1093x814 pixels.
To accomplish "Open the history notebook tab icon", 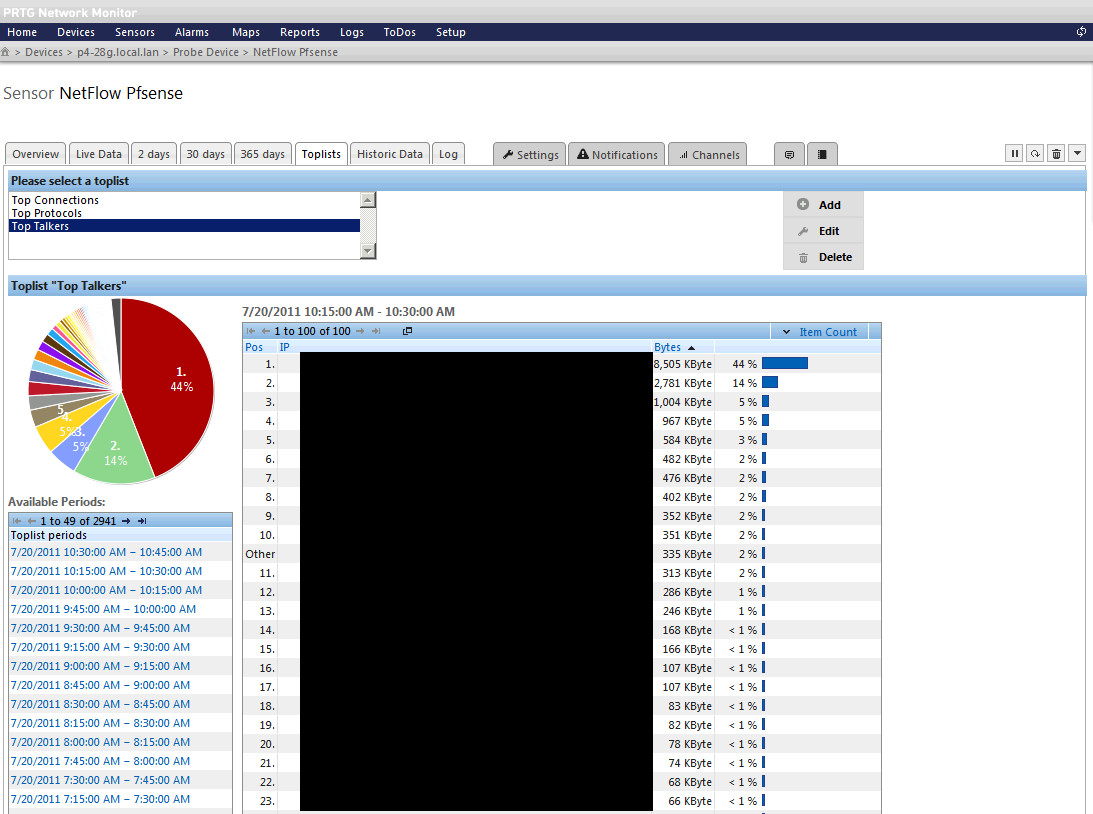I will coord(822,155).
